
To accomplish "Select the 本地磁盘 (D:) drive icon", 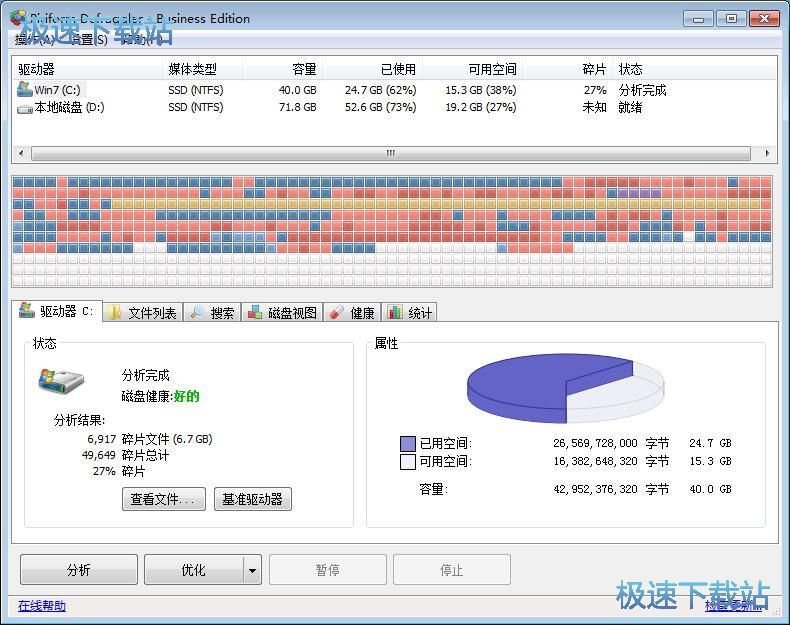I will (x=24, y=108).
